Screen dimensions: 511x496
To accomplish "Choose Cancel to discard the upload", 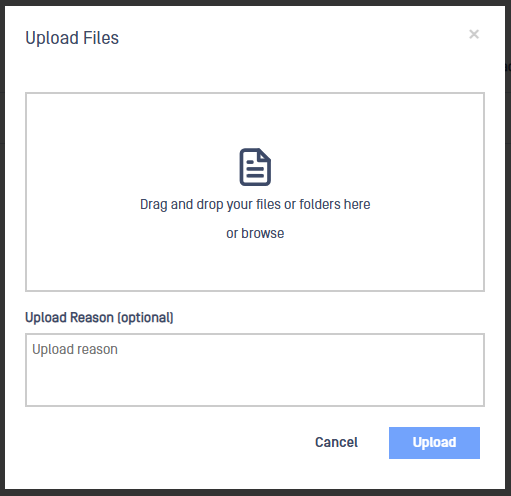I will [336, 443].
